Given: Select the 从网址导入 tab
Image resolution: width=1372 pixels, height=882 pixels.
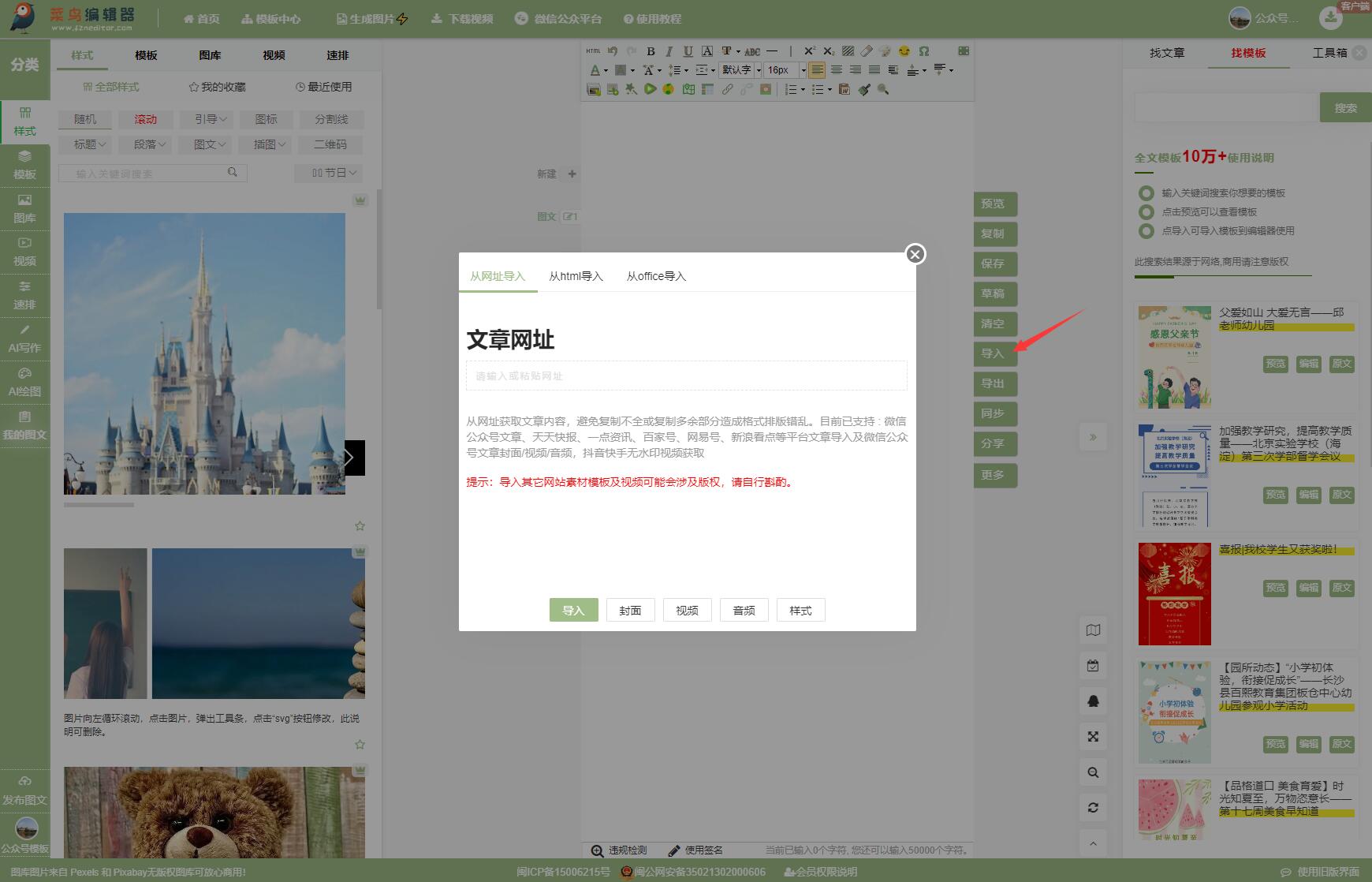Looking at the screenshot, I should (x=498, y=276).
